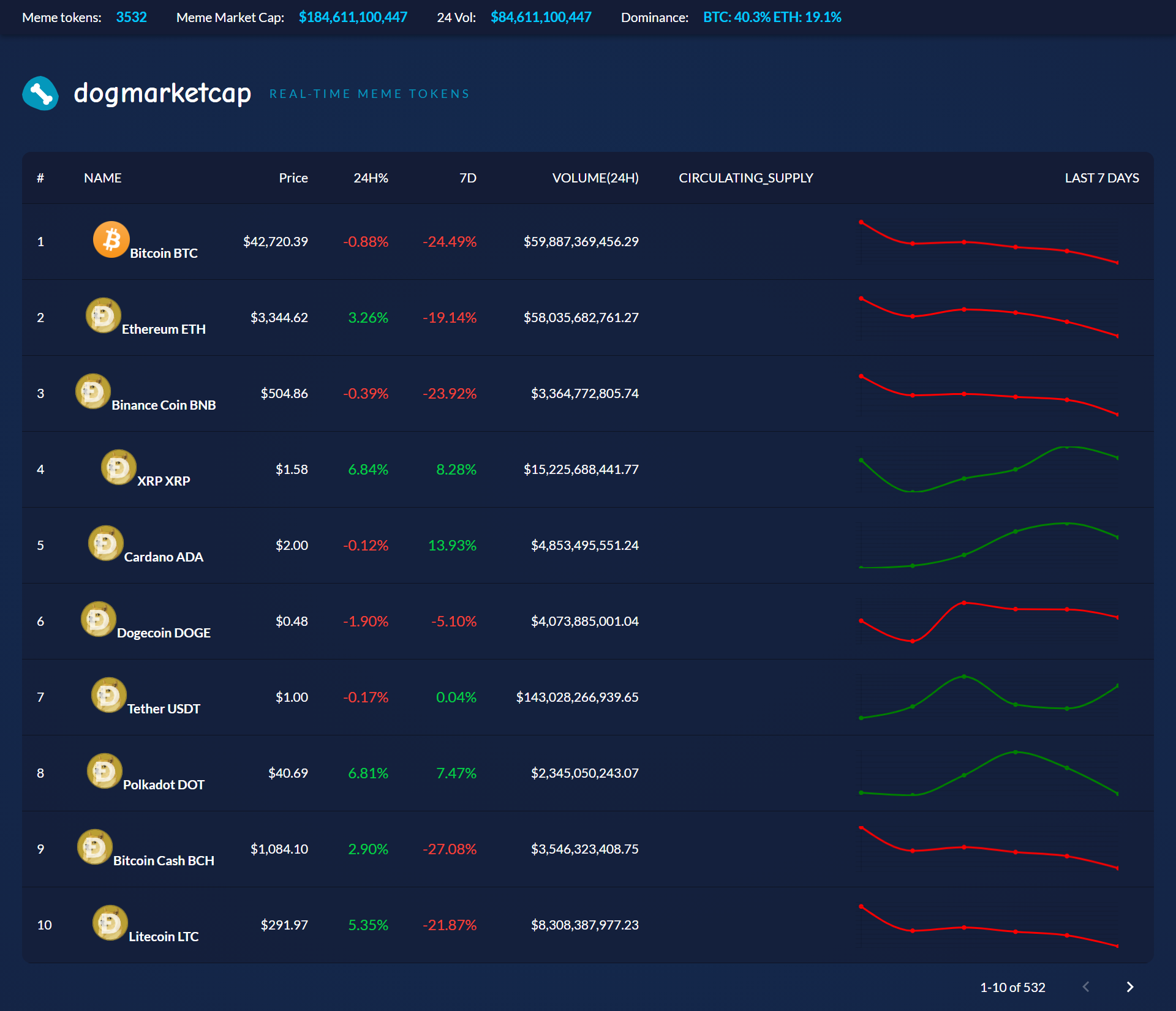Screen dimensions: 1176x1011
Task: Open Polkadot DOT name link
Action: (164, 785)
